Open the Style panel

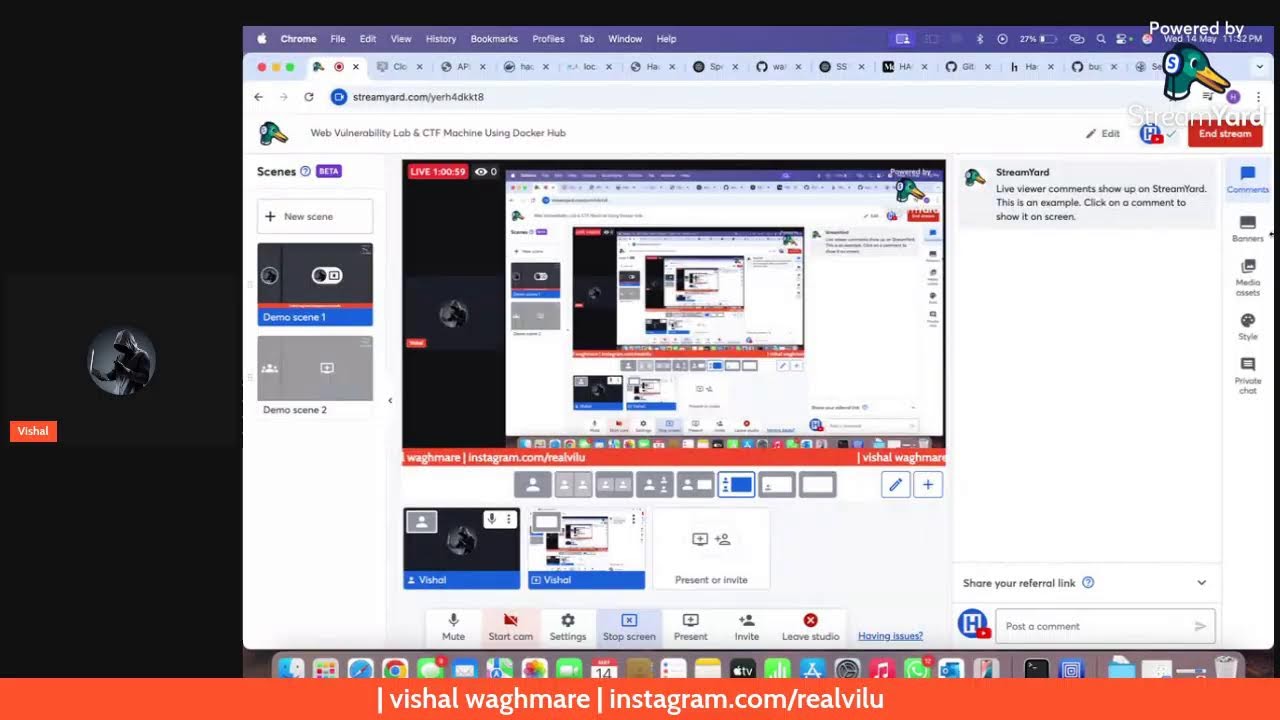[x=1248, y=326]
